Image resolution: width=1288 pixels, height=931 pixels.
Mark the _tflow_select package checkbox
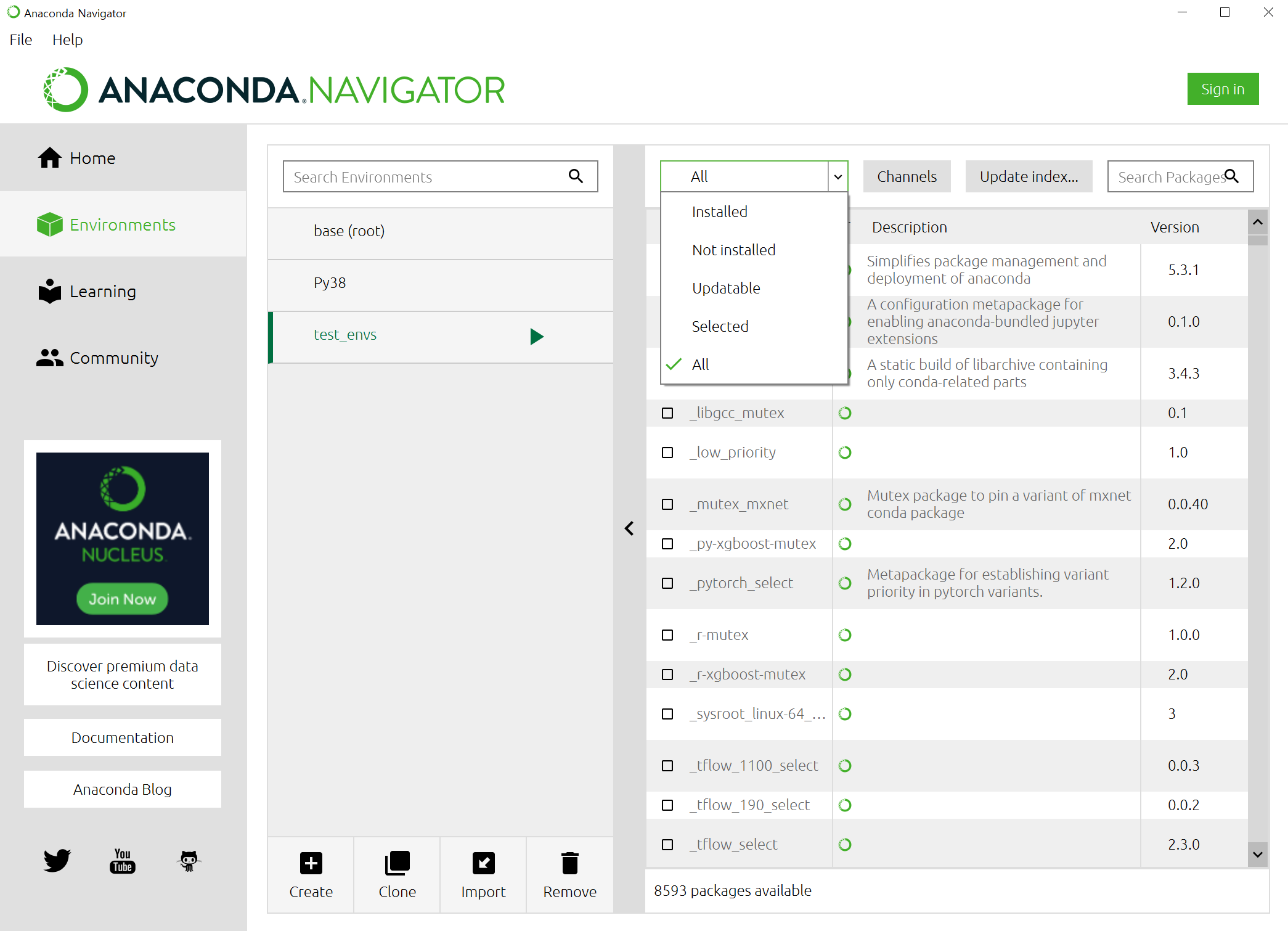point(667,845)
